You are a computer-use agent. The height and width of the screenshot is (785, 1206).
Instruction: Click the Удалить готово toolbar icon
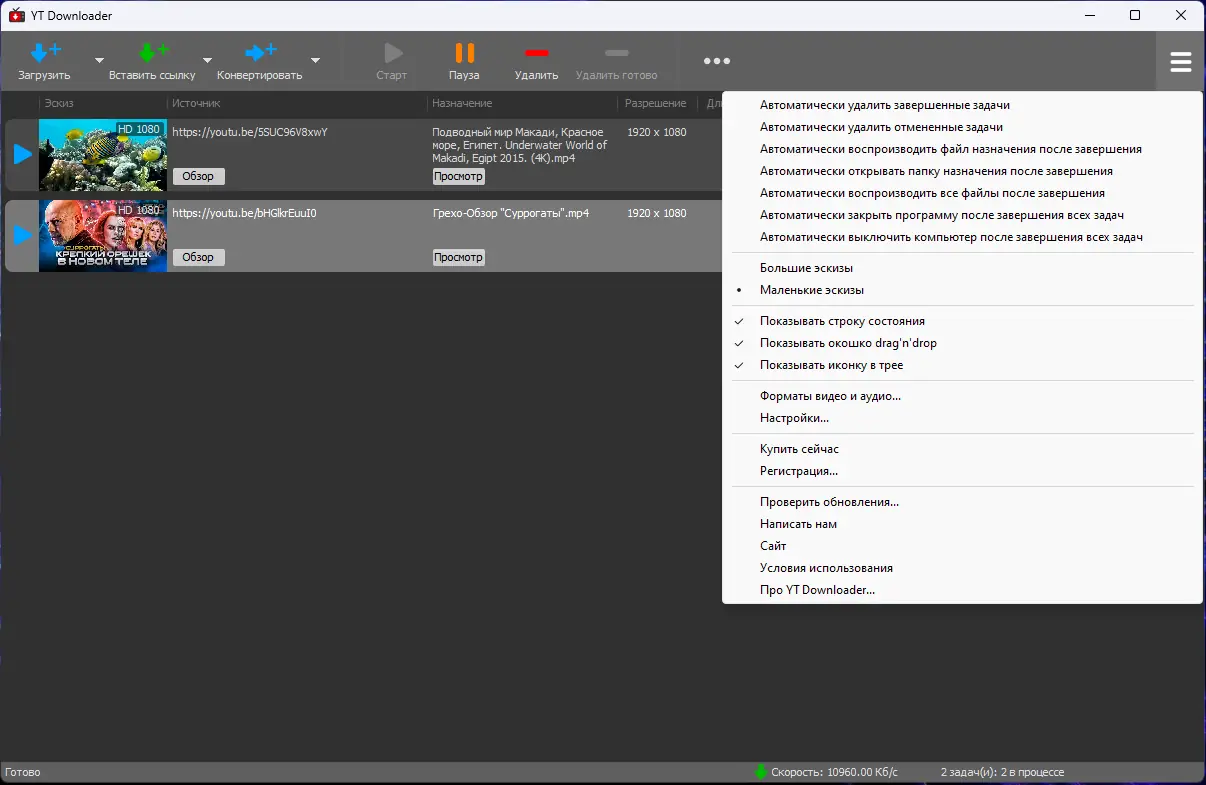tap(617, 53)
